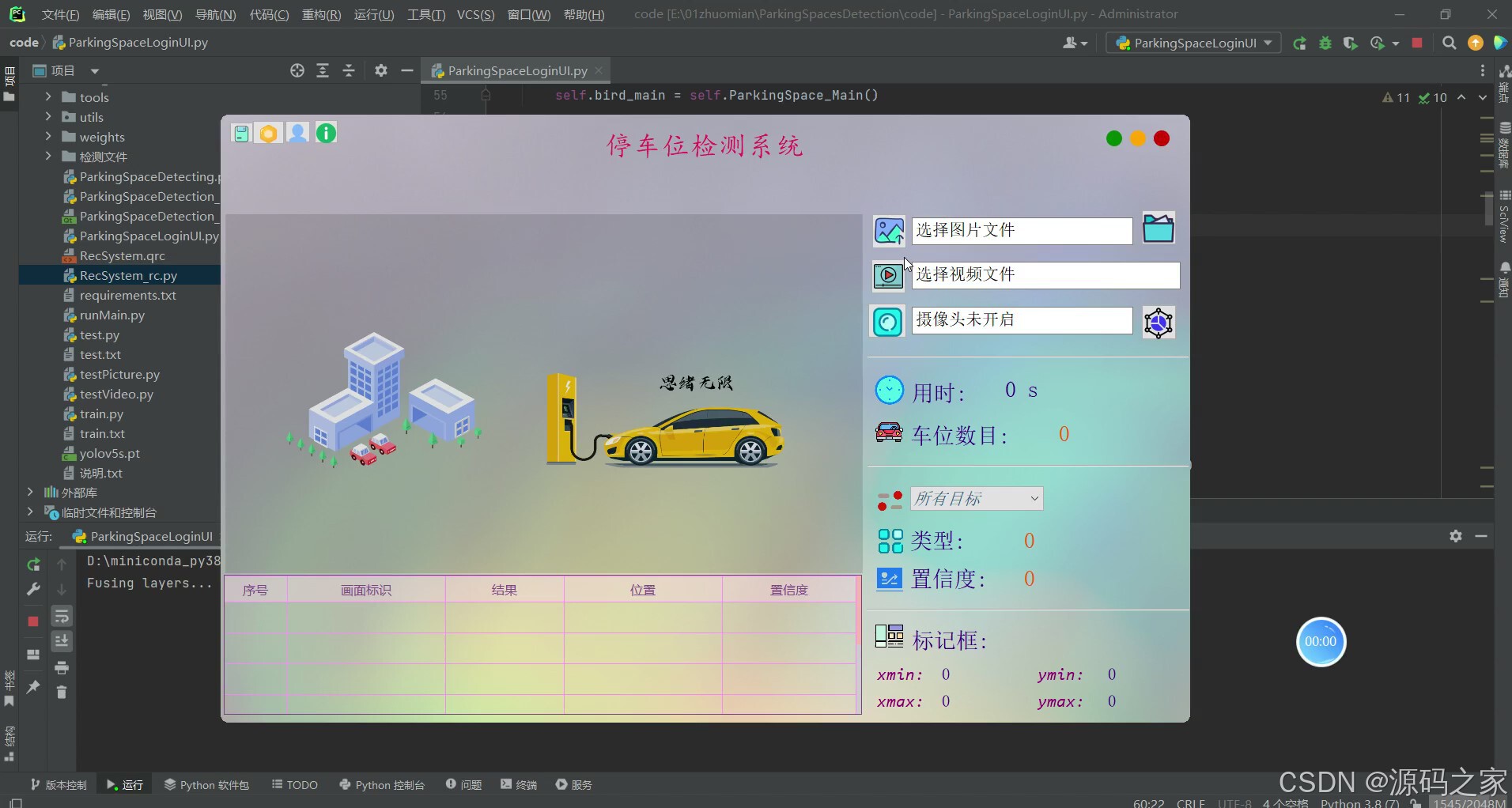
Task: Click the 结果 table column header
Action: click(505, 590)
